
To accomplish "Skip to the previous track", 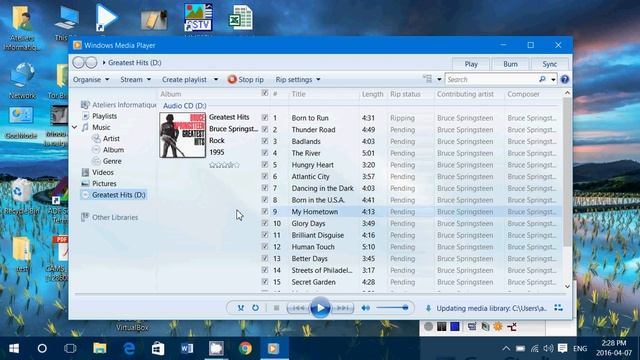I will [x=298, y=308].
